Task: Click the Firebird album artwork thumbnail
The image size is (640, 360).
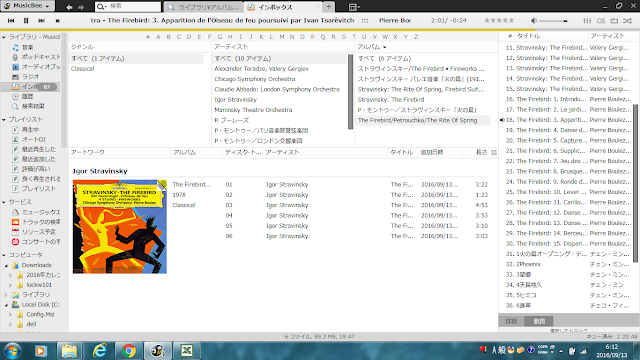Action: click(x=120, y=227)
